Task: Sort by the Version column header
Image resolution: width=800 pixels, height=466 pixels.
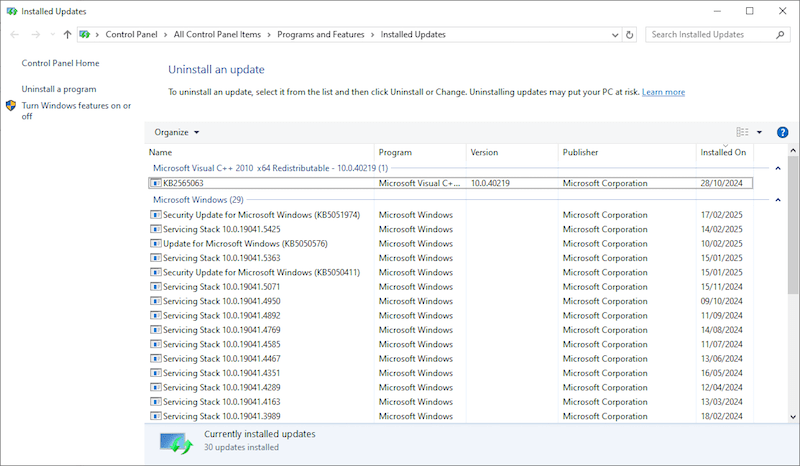Action: (x=512, y=152)
